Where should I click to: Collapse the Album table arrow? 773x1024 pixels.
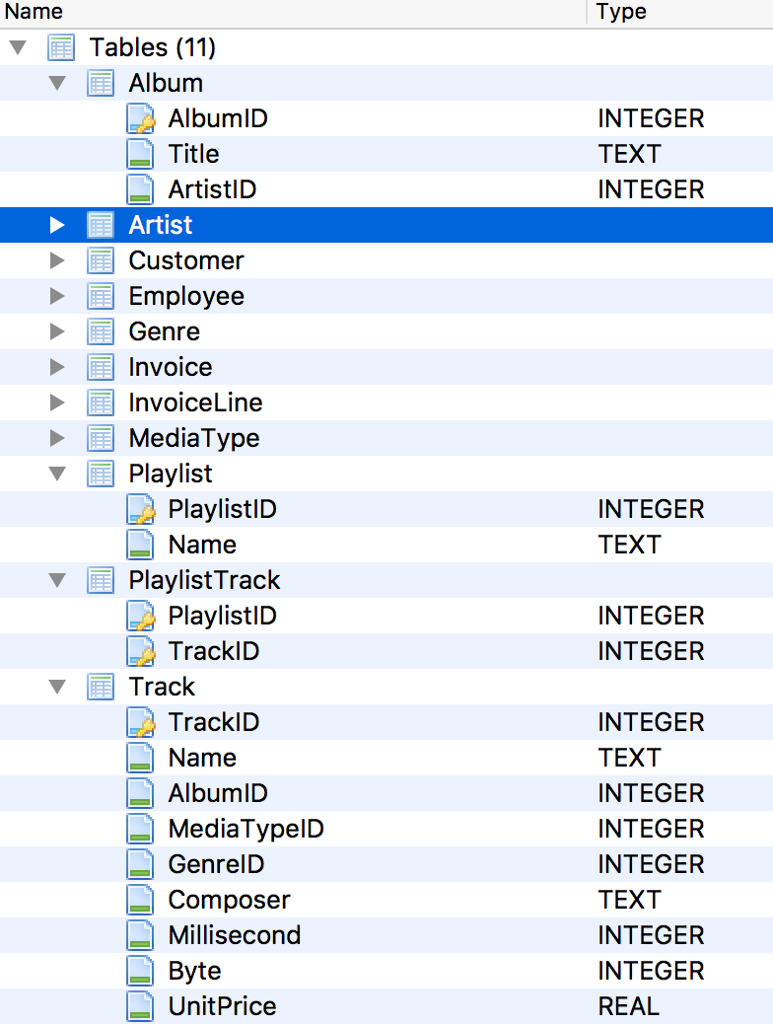[57, 83]
